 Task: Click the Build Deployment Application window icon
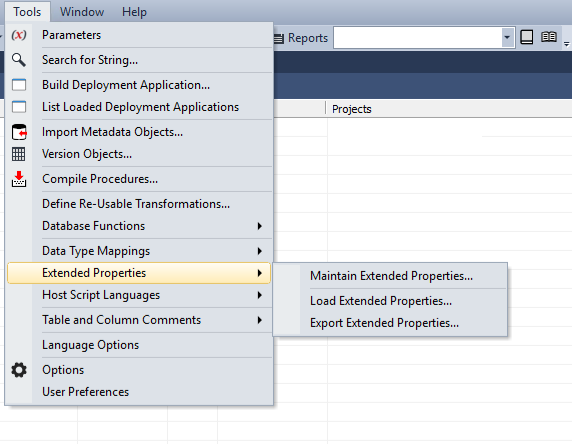(x=19, y=85)
